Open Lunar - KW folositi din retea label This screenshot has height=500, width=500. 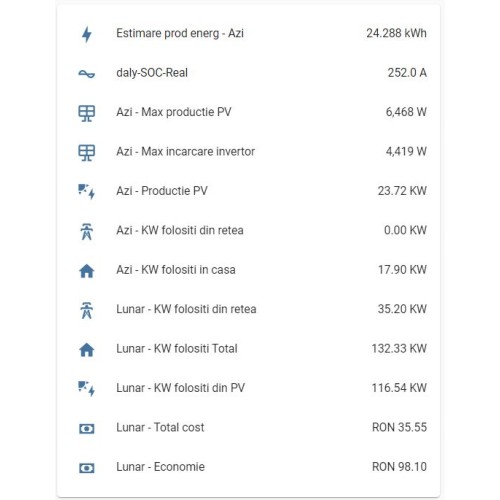pyautogui.click(x=186, y=309)
